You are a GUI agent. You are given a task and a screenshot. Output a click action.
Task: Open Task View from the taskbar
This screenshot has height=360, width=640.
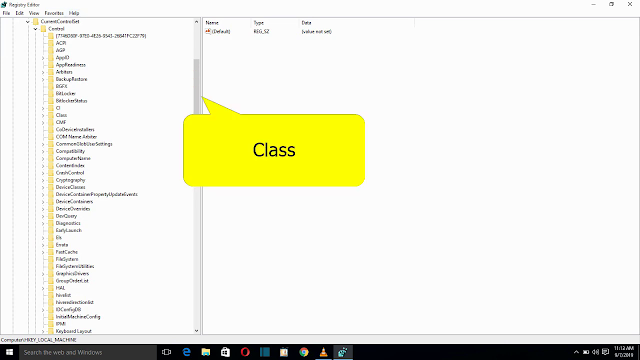(x=166, y=352)
